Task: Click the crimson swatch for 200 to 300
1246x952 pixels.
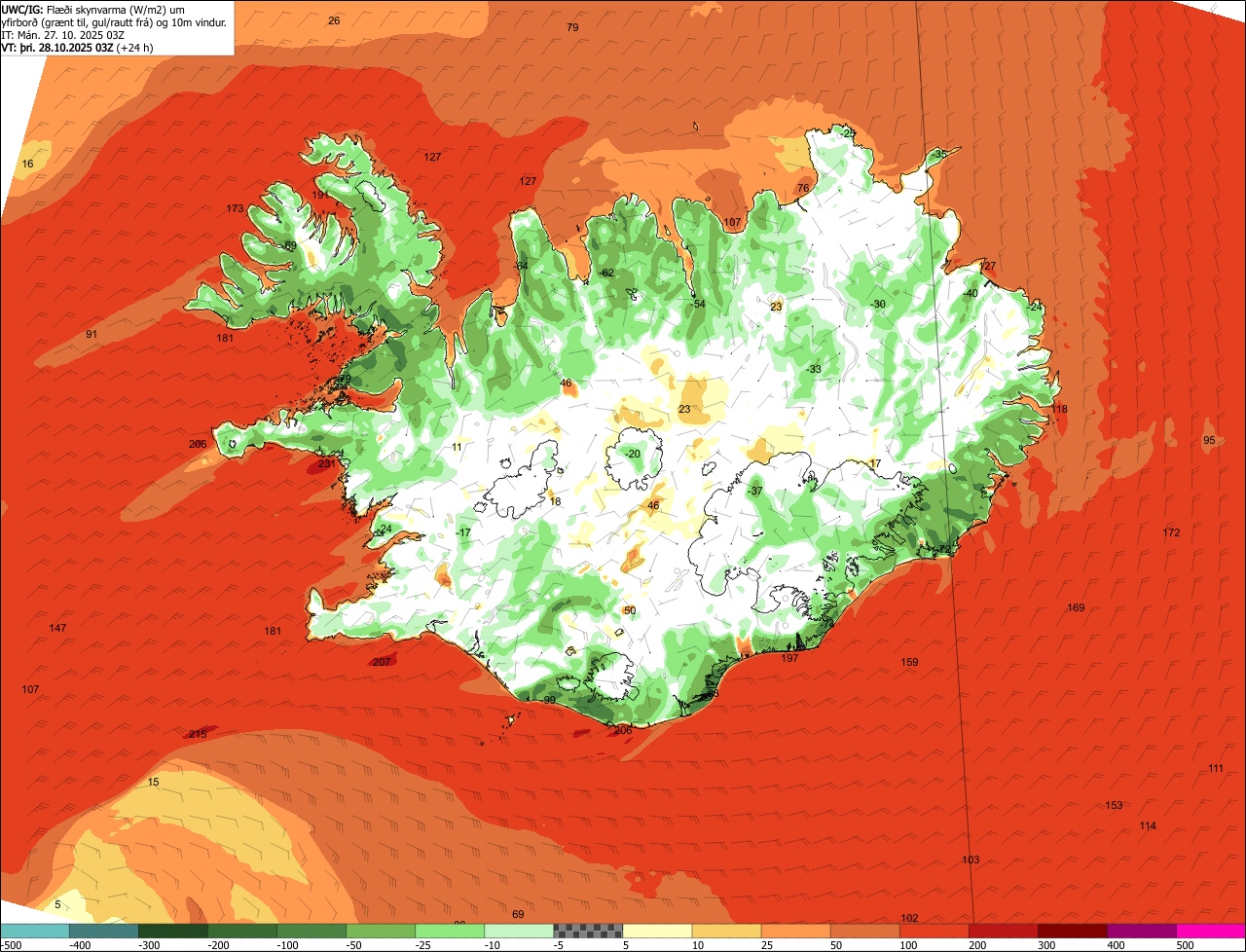Action: (1004, 931)
